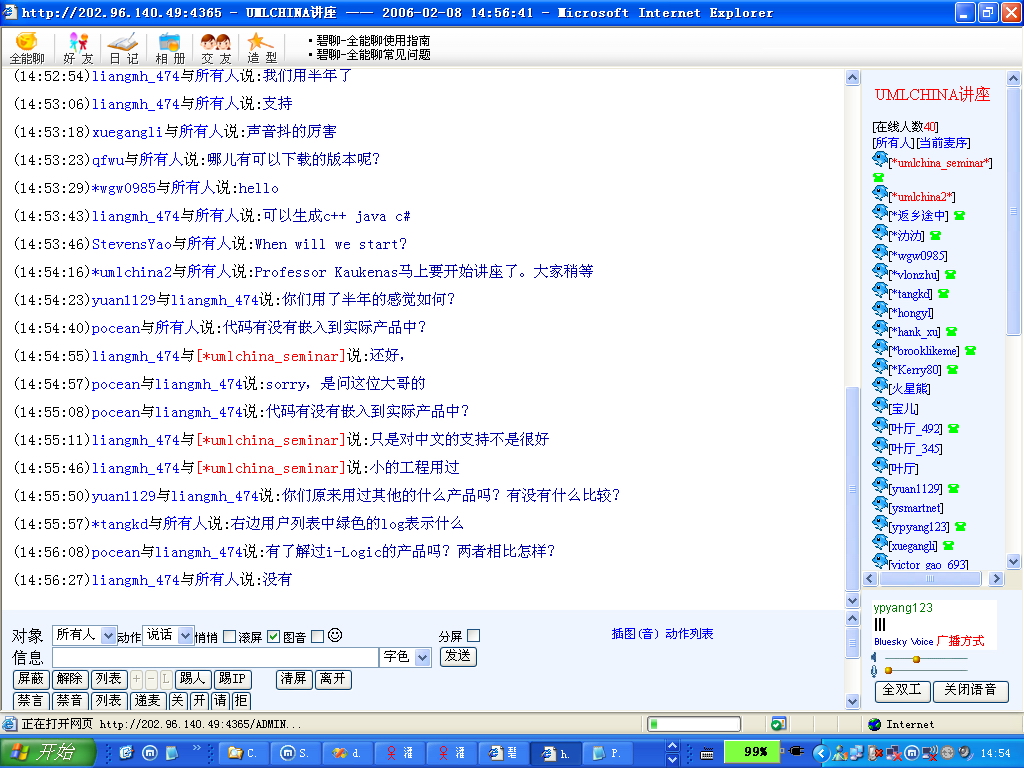Expand the hidden system tray icons arrow
This screenshot has width=1024, height=768.
(820, 753)
